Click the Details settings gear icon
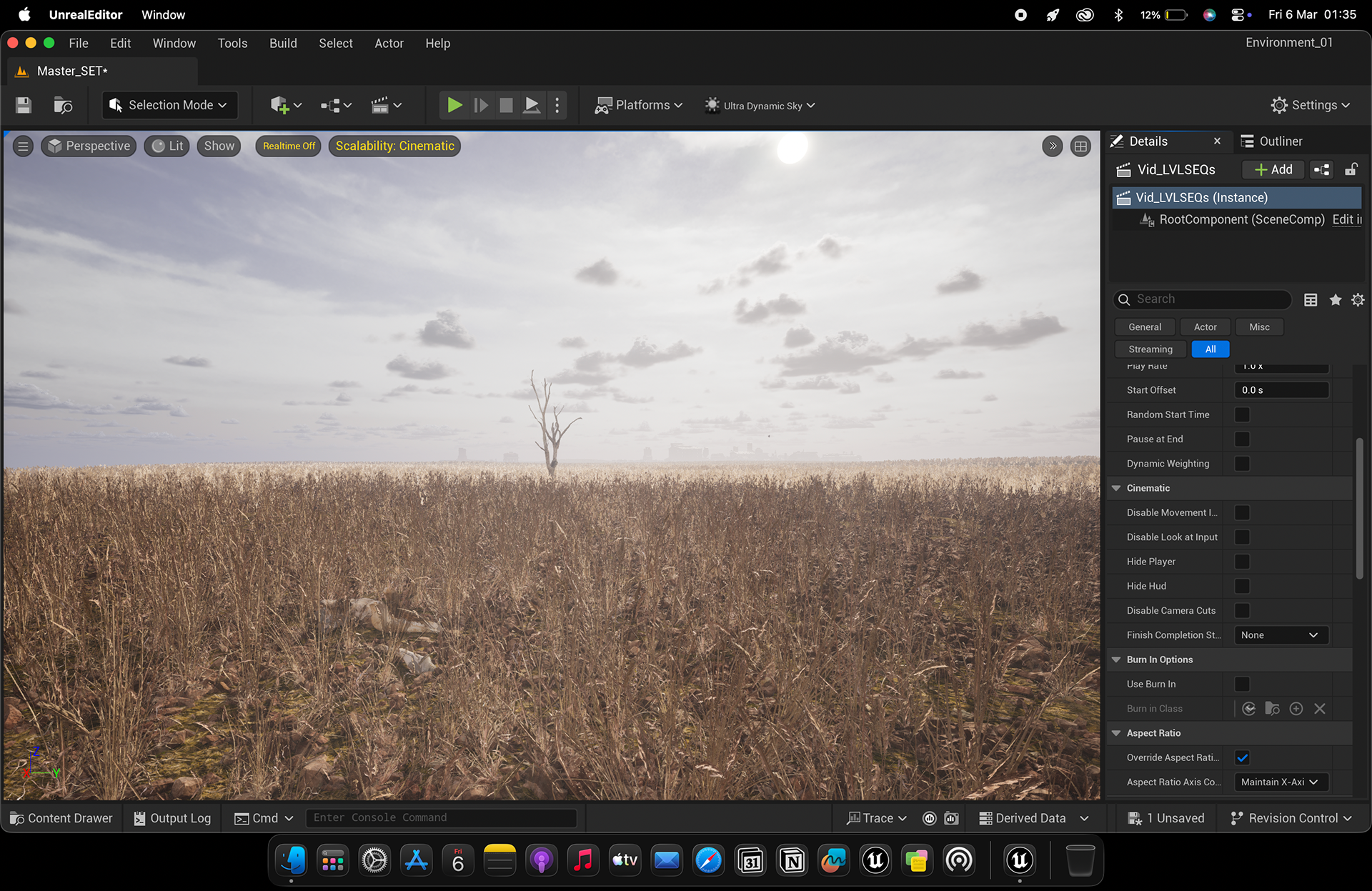The image size is (1372, 891). pos(1358,300)
